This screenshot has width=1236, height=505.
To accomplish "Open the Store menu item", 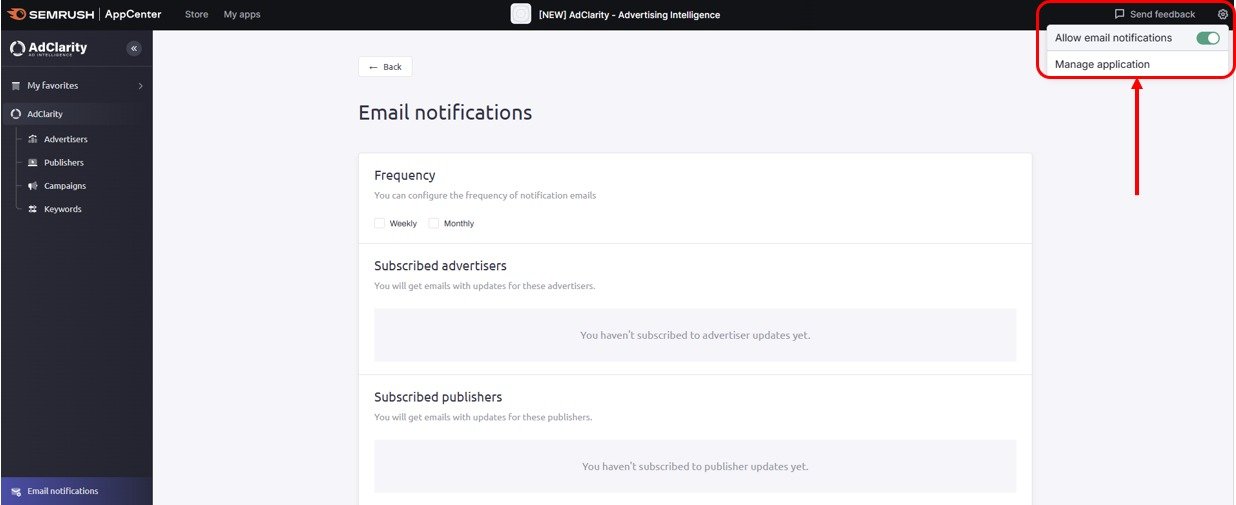I will click(x=197, y=15).
